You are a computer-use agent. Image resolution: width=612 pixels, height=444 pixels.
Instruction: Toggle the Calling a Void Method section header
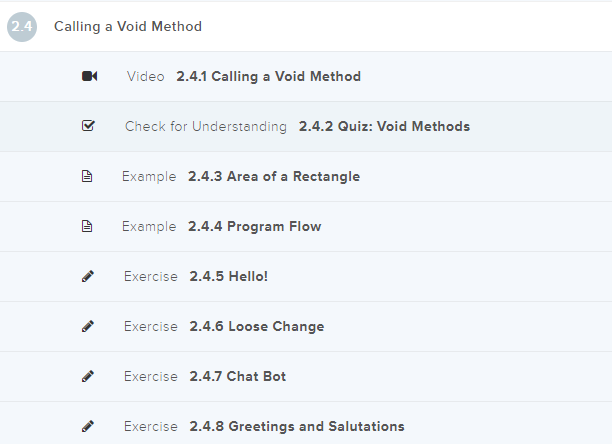click(128, 27)
